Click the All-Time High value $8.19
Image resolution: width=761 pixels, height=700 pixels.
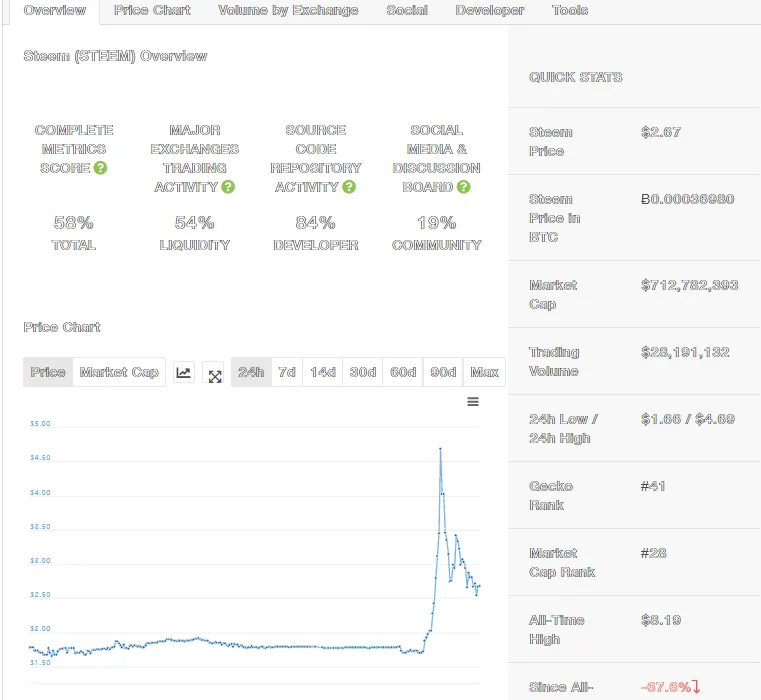click(661, 620)
